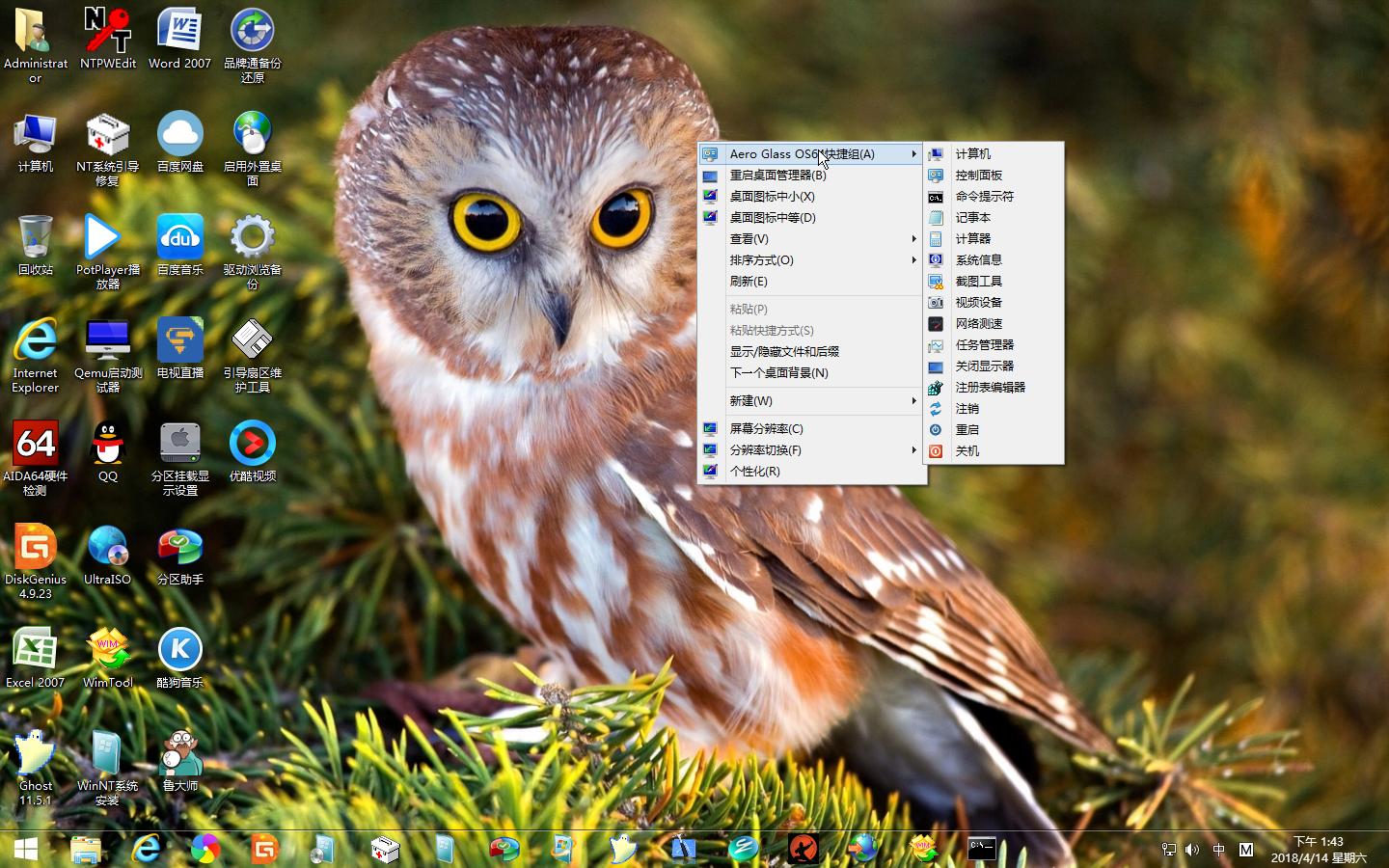Open the Word 2007 desktop shortcut
This screenshot has height=868, width=1389.
pos(179,39)
